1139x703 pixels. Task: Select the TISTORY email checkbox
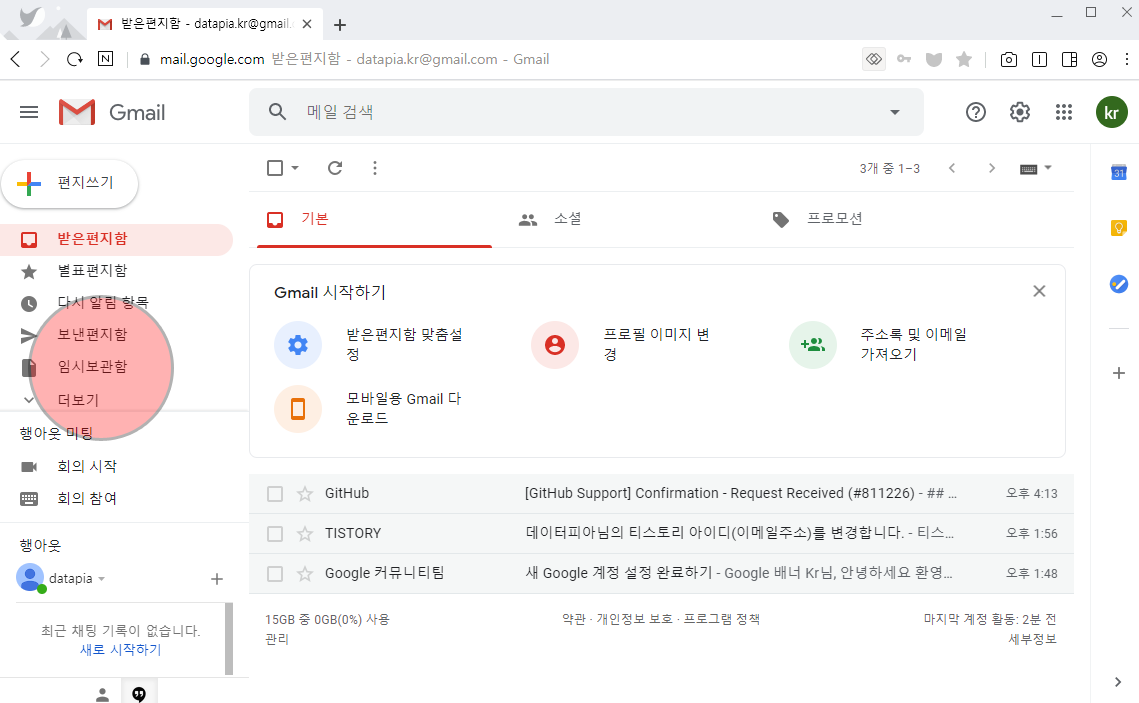click(275, 534)
